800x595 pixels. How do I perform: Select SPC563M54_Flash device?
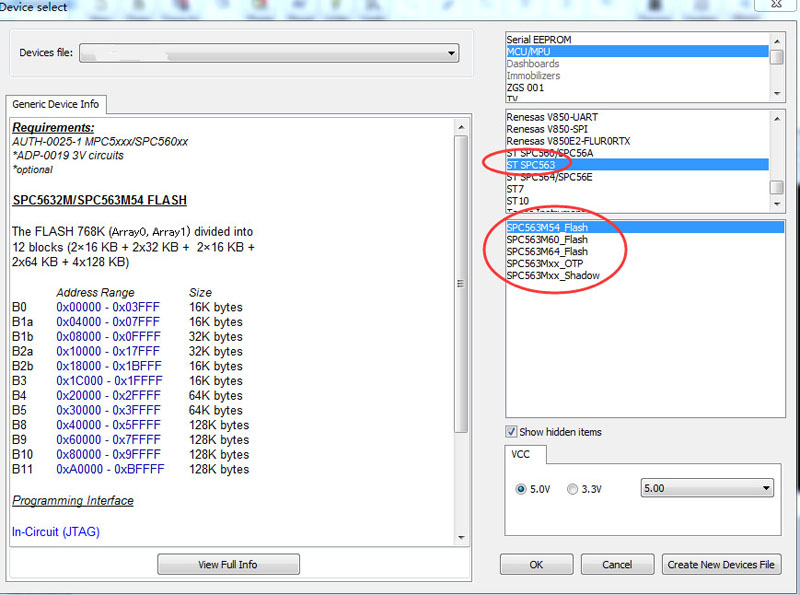(x=645, y=228)
